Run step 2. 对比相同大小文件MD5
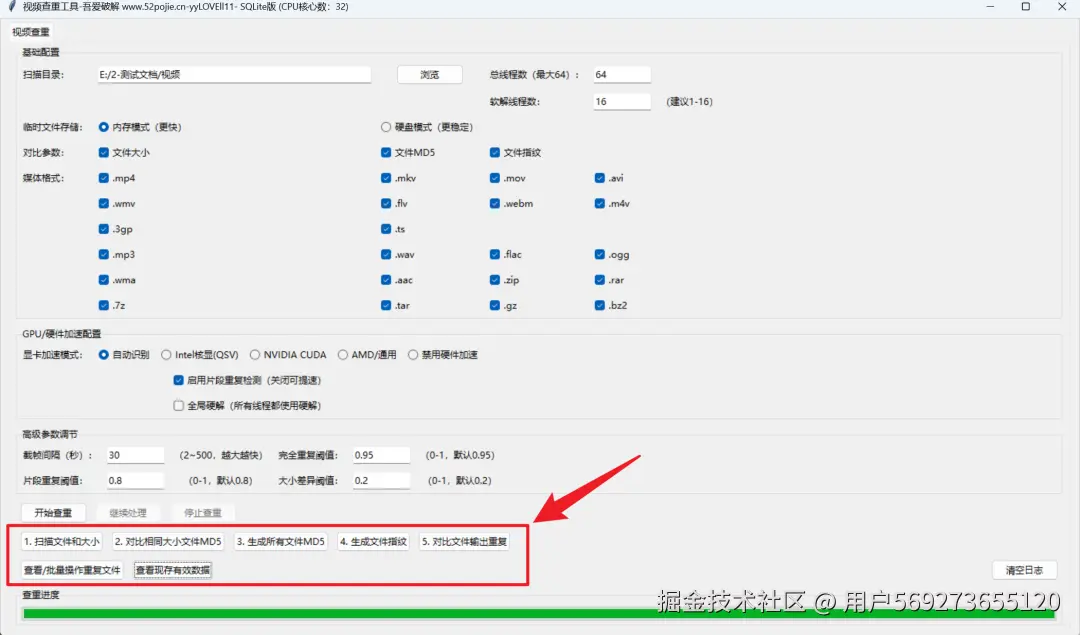This screenshot has height=635, width=1080. pyautogui.click(x=168, y=542)
